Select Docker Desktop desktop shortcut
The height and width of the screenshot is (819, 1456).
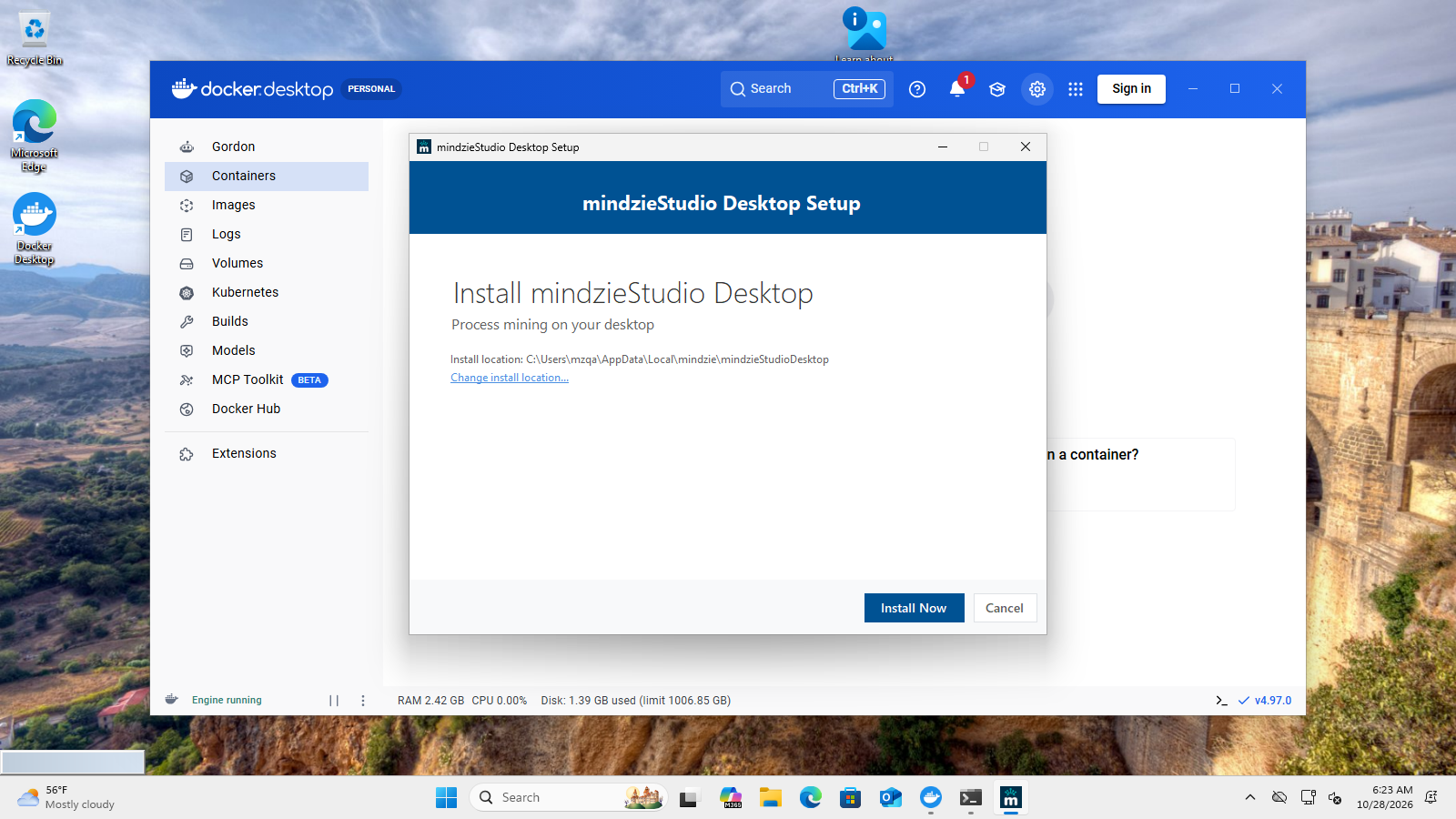[35, 228]
